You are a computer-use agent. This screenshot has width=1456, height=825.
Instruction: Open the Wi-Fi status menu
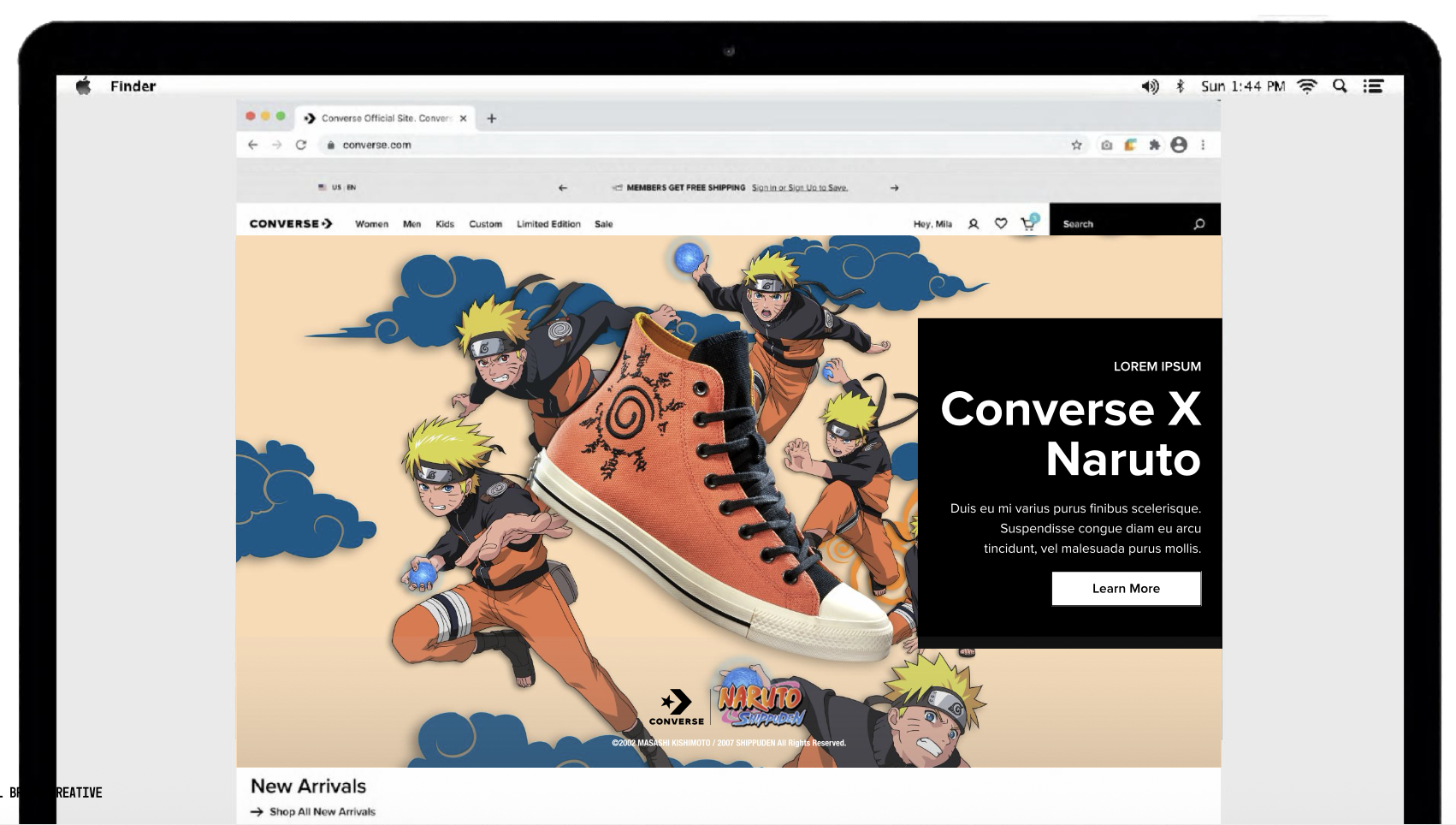pos(1307,86)
